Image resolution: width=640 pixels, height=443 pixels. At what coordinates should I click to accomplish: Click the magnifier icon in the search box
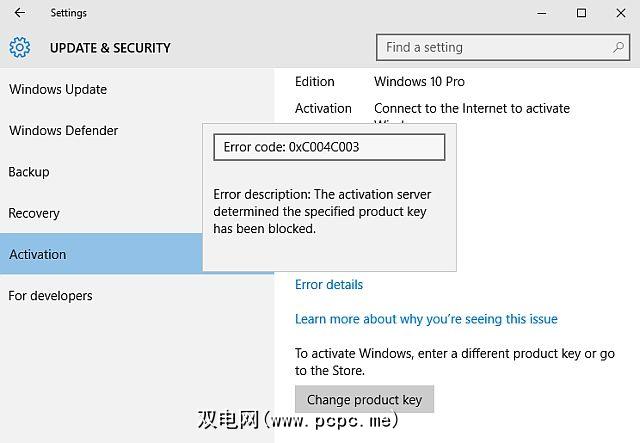point(620,47)
